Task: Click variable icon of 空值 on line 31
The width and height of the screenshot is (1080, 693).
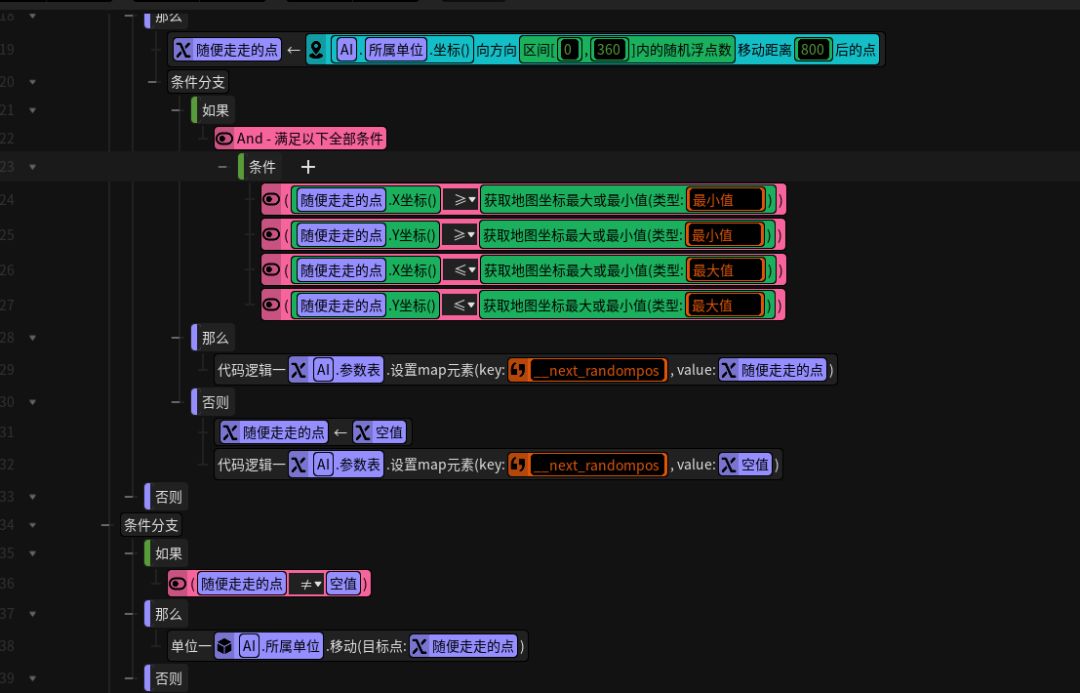Action: [x=362, y=432]
